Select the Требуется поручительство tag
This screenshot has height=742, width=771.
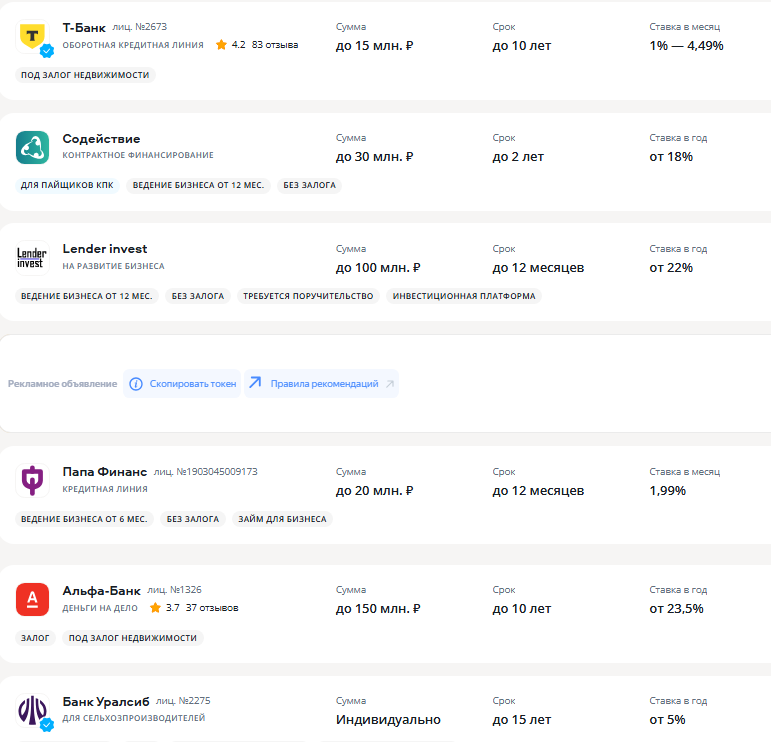pos(308,296)
